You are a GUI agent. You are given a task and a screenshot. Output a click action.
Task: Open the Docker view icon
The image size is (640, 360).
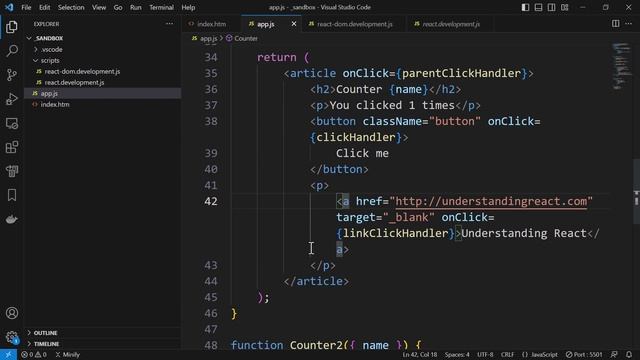(x=11, y=219)
